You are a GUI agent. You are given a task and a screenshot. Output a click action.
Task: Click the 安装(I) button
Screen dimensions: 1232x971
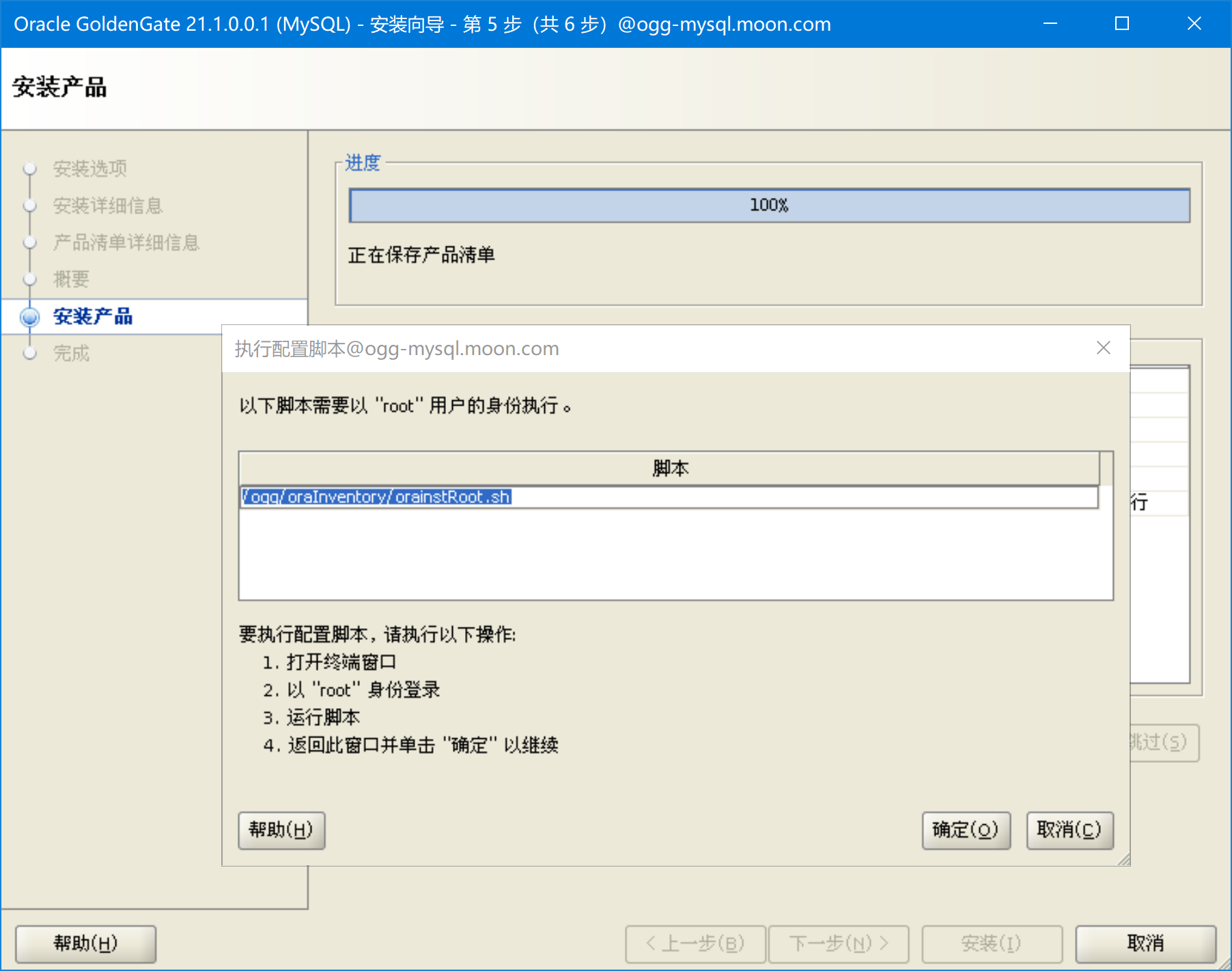point(992,944)
